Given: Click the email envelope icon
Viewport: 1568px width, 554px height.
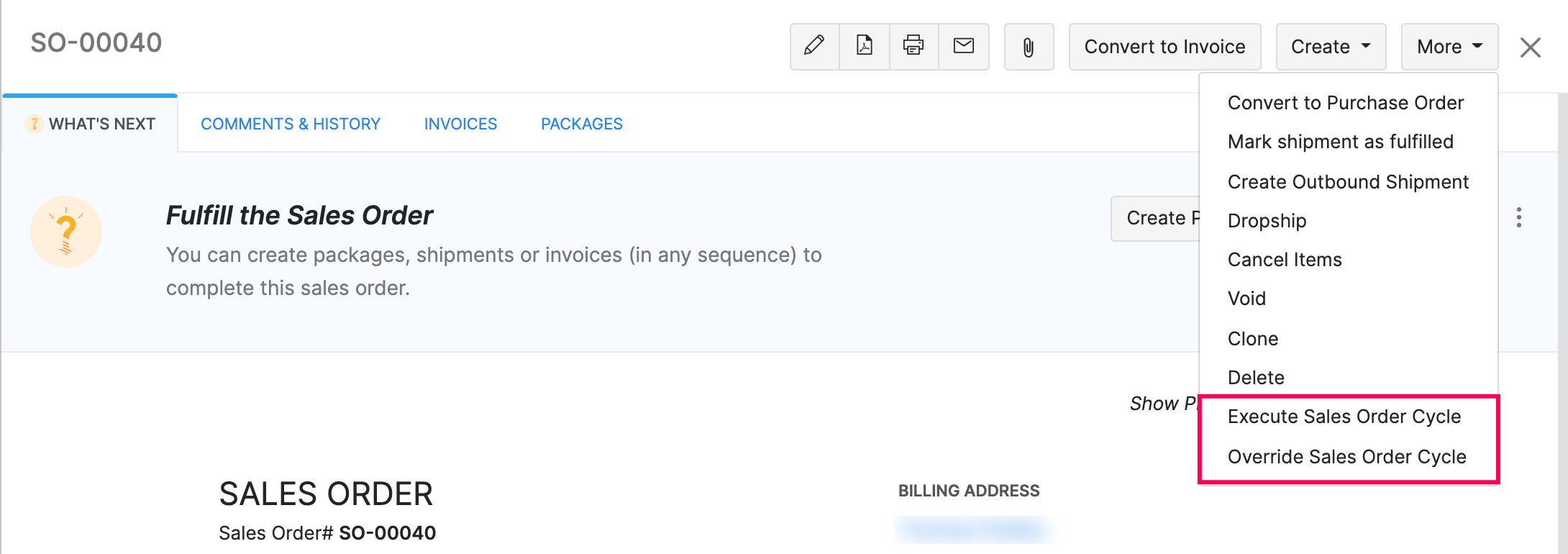Looking at the screenshot, I should (964, 46).
